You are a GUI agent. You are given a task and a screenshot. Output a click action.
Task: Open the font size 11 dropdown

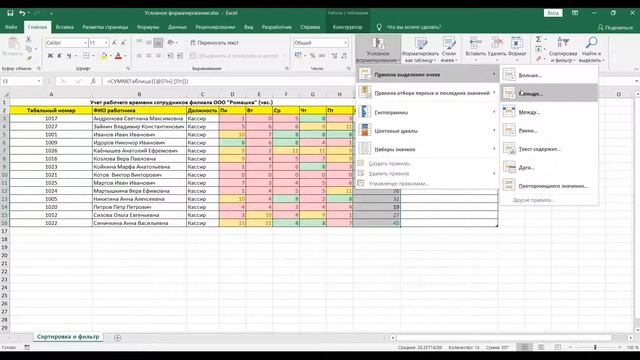pyautogui.click(x=106, y=43)
